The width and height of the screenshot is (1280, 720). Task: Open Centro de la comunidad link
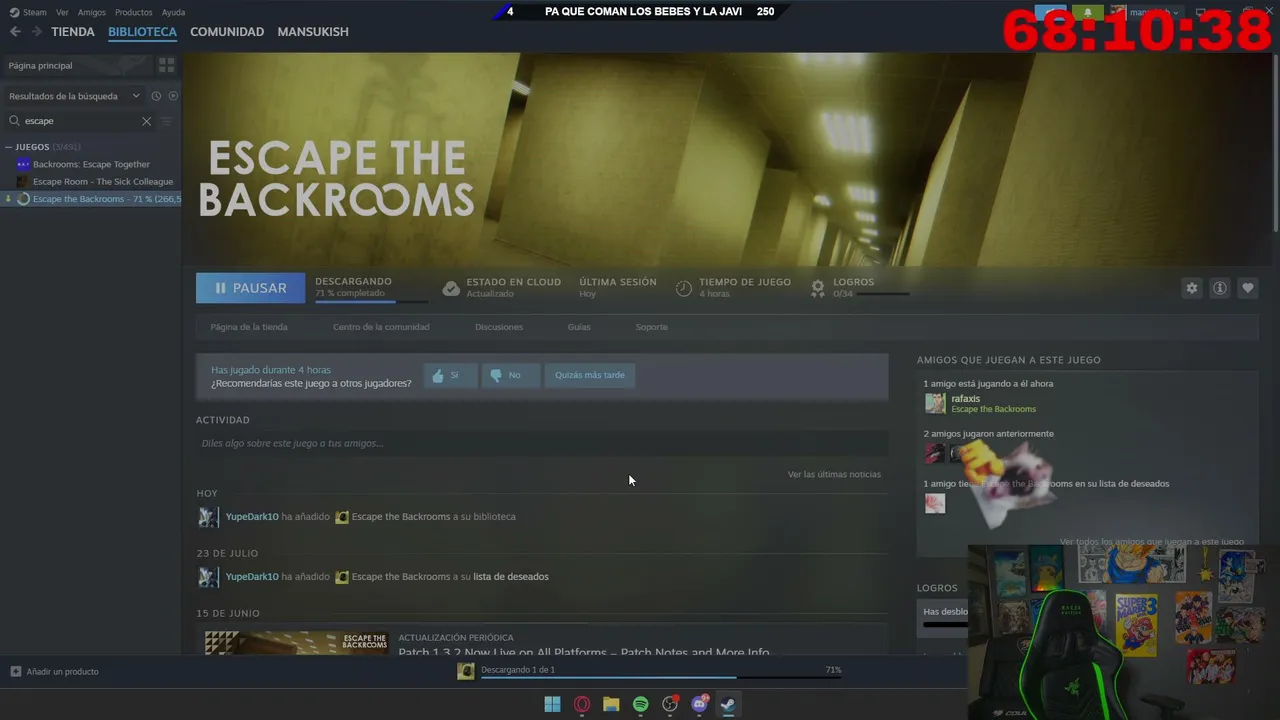381,327
